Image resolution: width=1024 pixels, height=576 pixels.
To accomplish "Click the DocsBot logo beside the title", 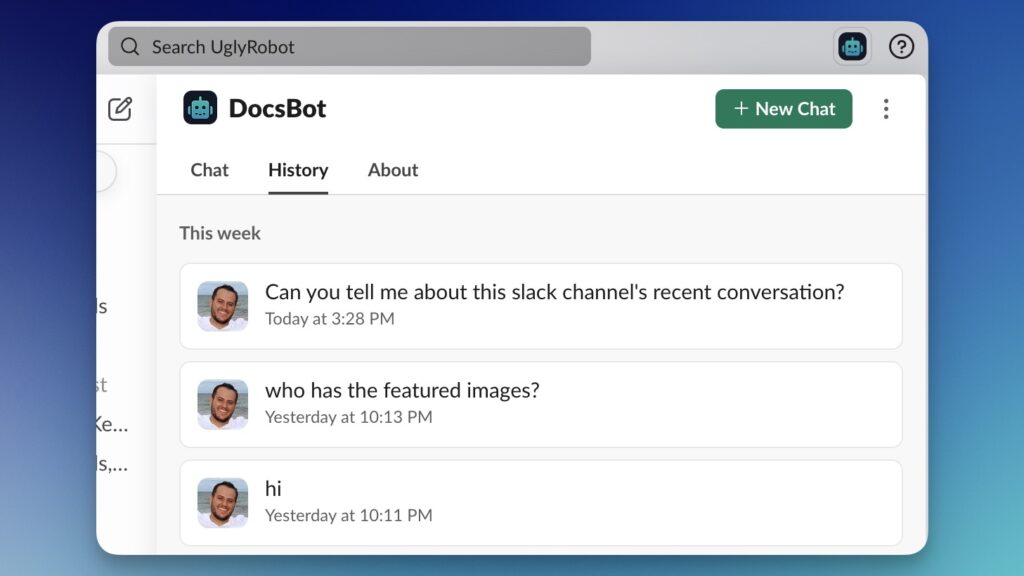I will click(200, 108).
